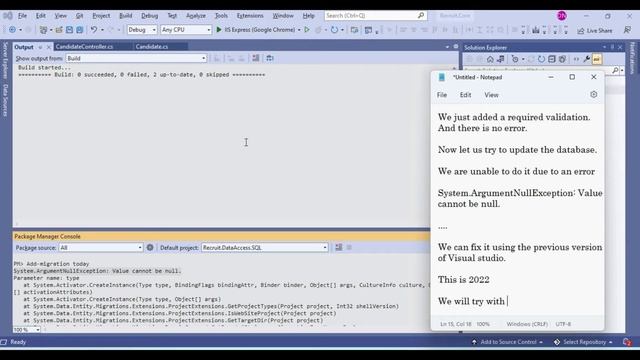Viewport: 640px width, 360px height.
Task: Click the Save icon in main toolbar
Action: [69, 30]
